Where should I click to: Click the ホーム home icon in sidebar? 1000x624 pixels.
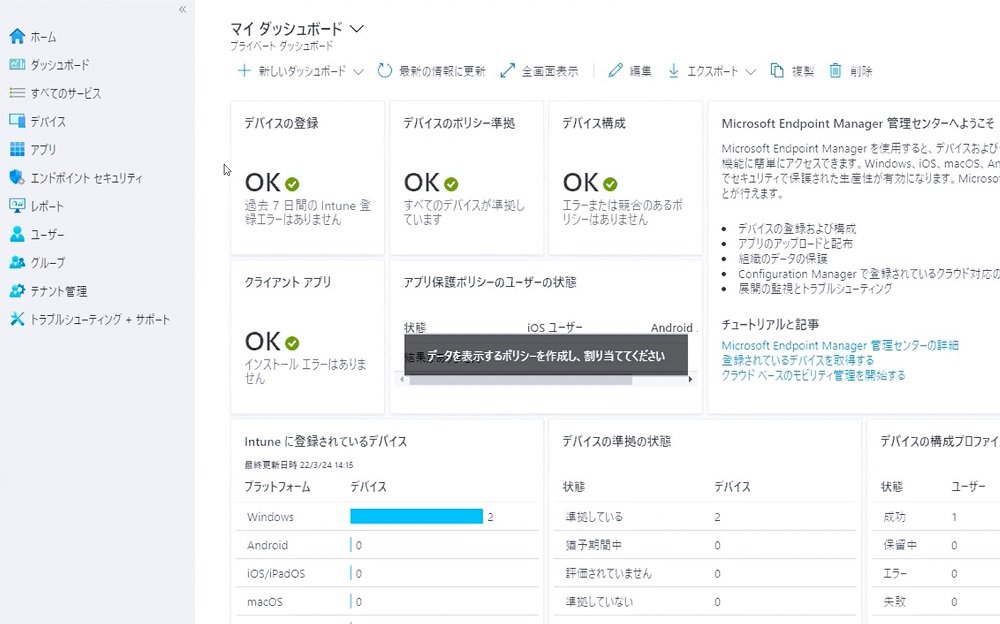[x=17, y=36]
